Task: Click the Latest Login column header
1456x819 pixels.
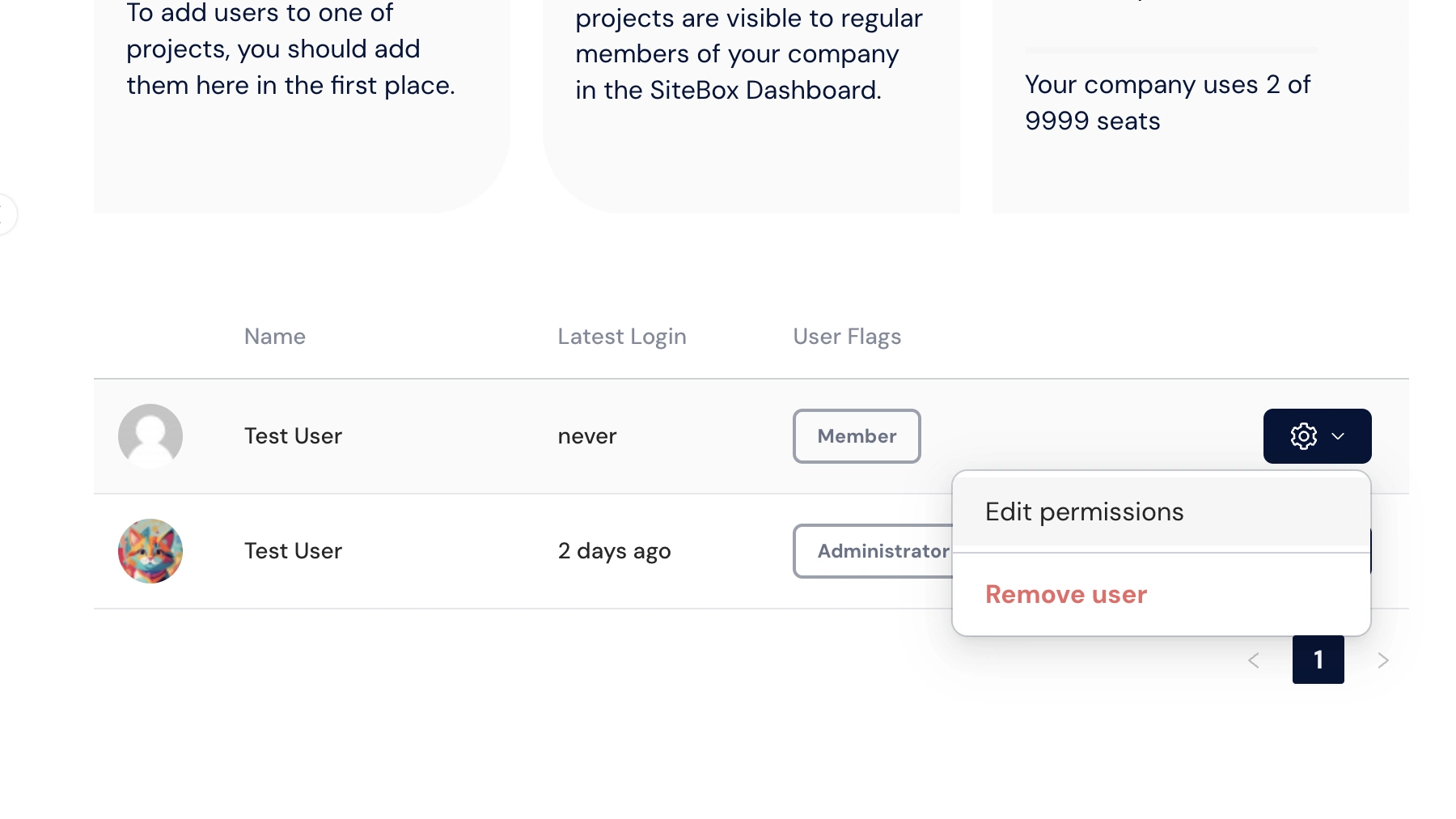Action: (622, 337)
